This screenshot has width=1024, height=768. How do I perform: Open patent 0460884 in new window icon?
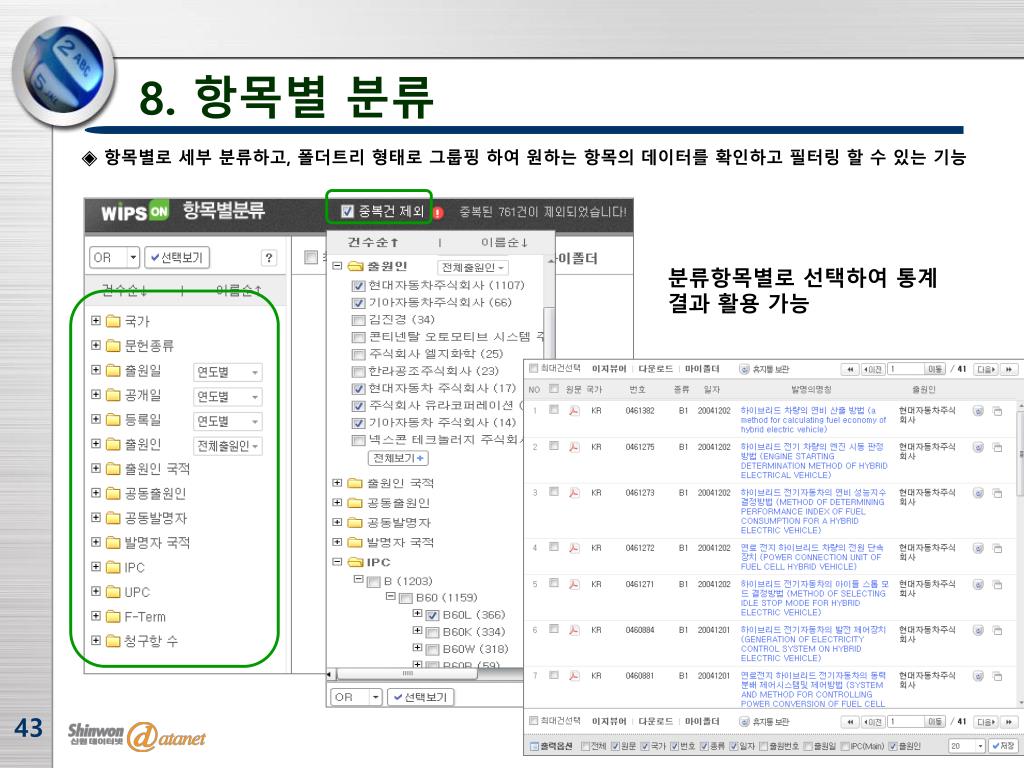point(998,630)
